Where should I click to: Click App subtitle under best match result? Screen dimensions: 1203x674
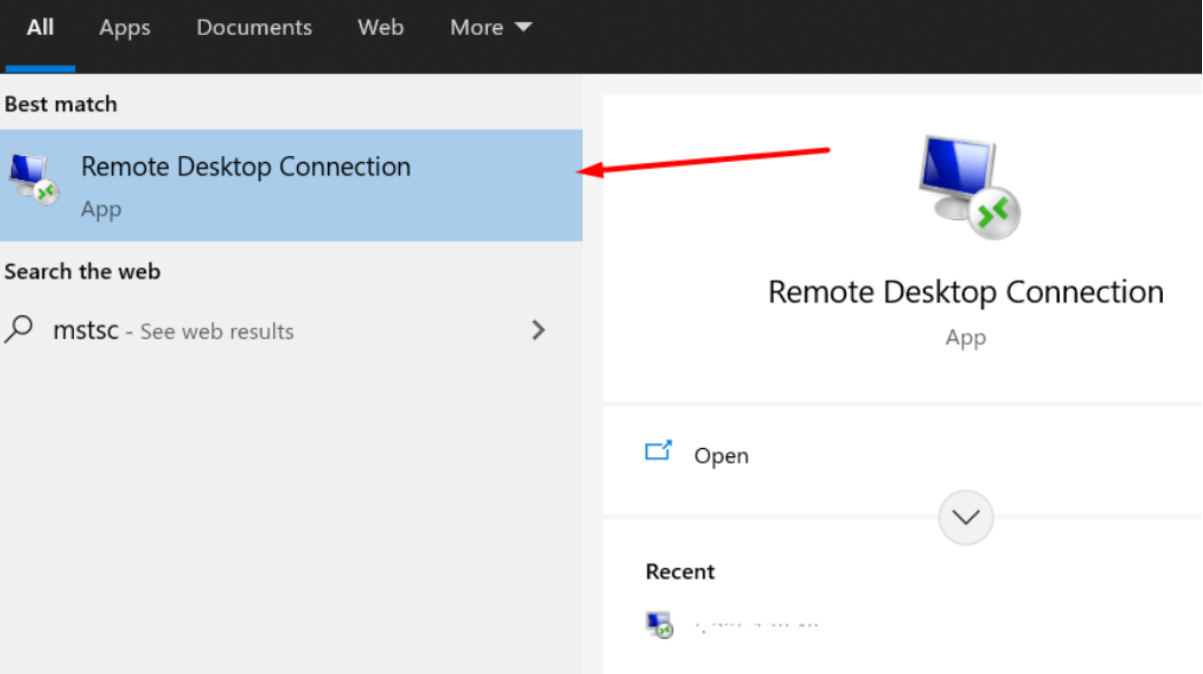[101, 210]
